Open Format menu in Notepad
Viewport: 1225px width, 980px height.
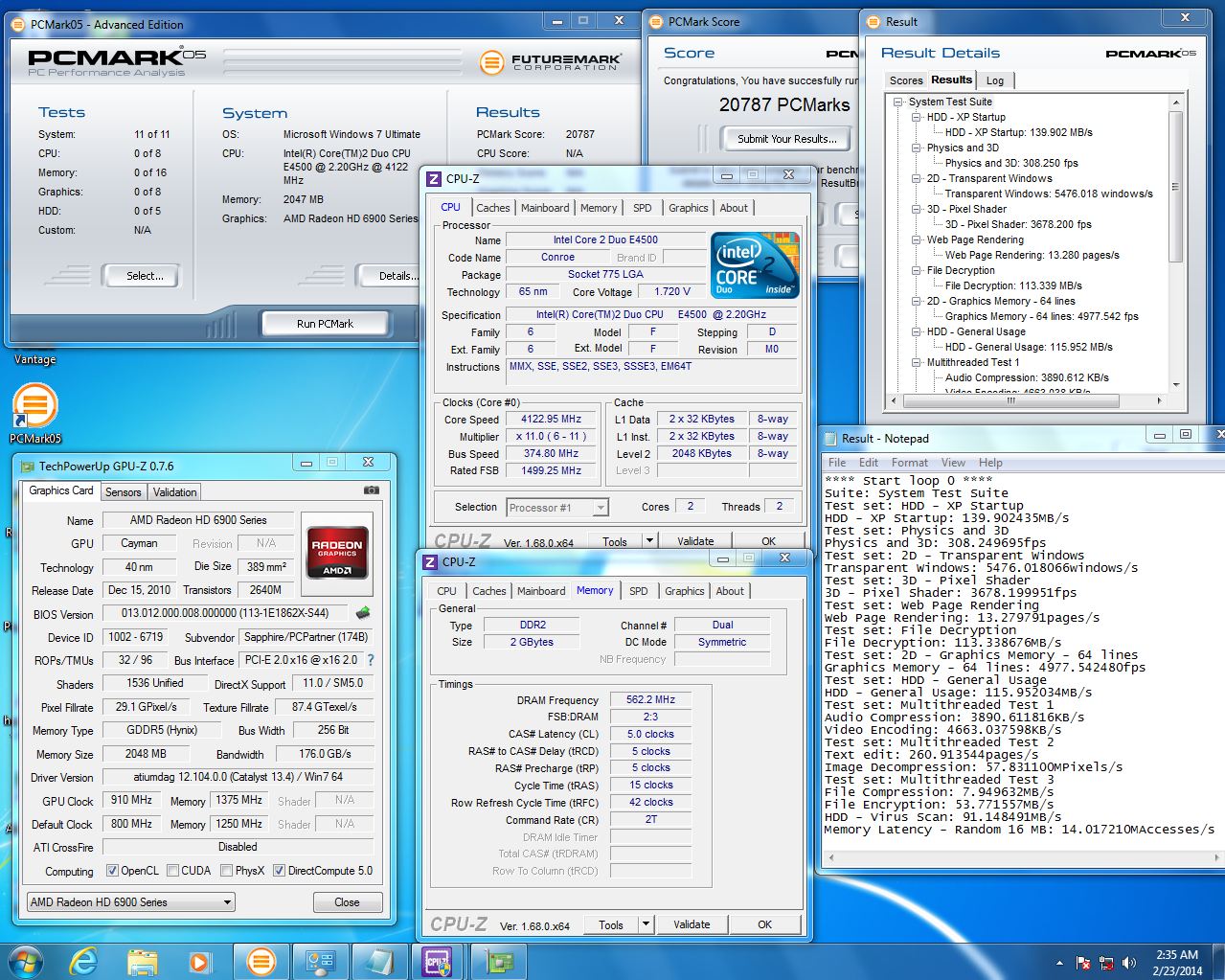pos(909,463)
